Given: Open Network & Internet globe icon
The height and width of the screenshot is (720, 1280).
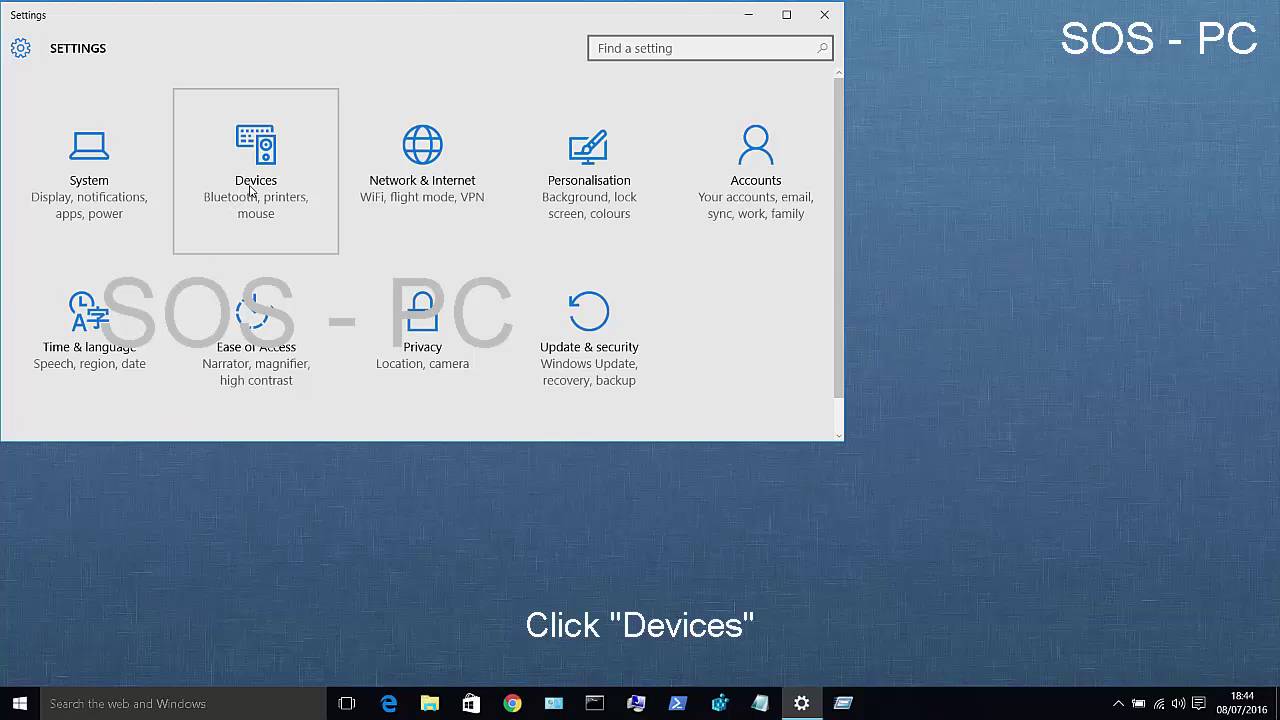Looking at the screenshot, I should pyautogui.click(x=422, y=145).
